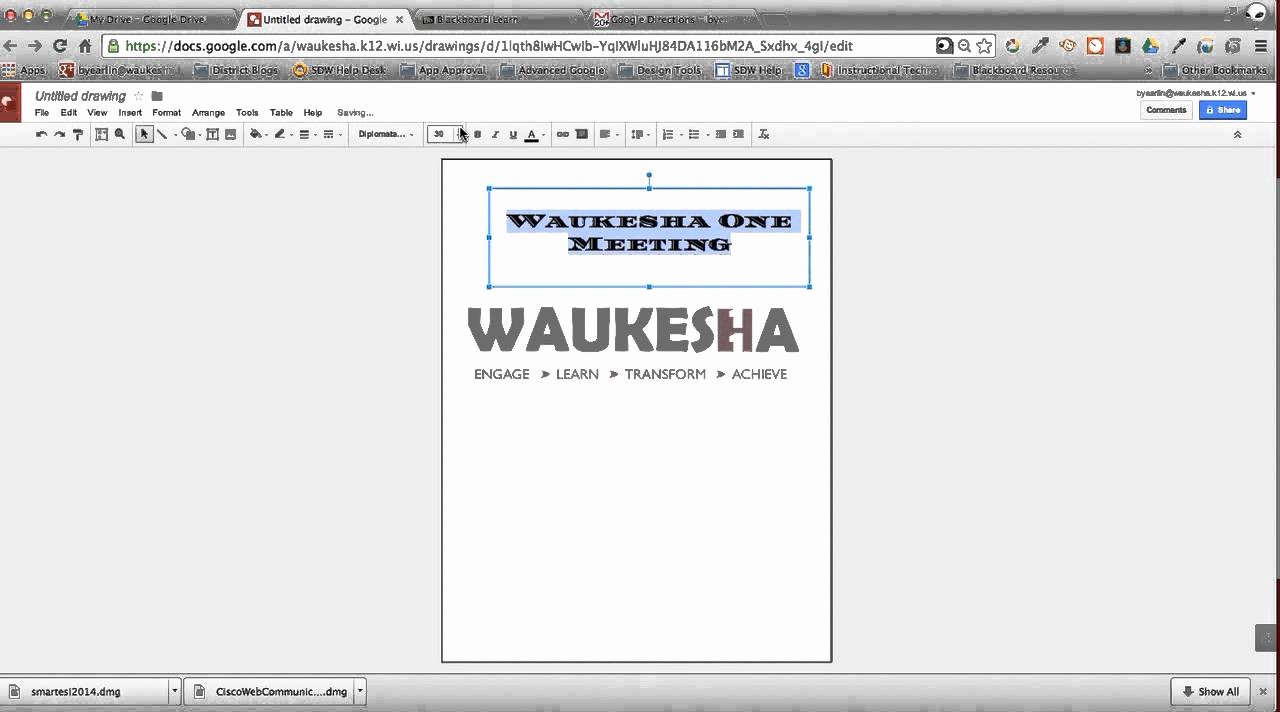Image resolution: width=1280 pixels, height=712 pixels.
Task: Open the Table menu
Action: (281, 113)
